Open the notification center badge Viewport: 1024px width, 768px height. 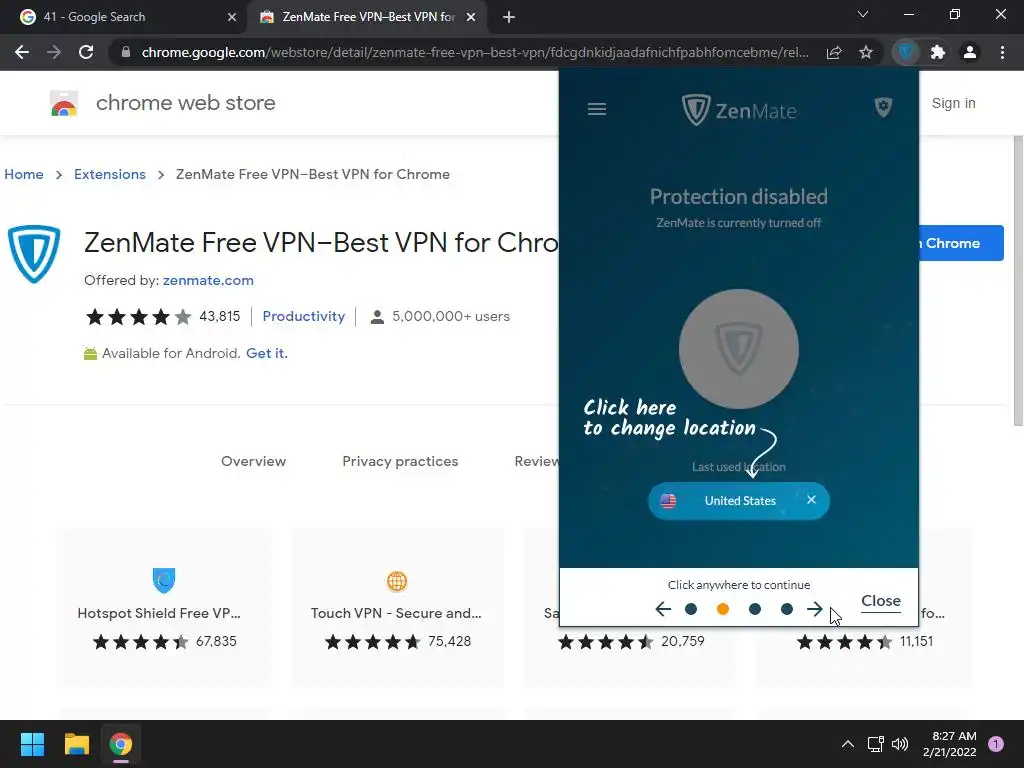click(996, 744)
